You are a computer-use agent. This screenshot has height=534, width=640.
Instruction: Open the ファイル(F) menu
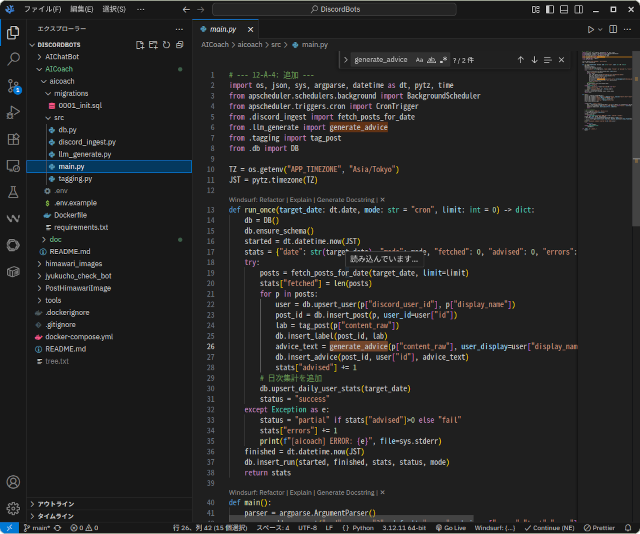(42, 9)
